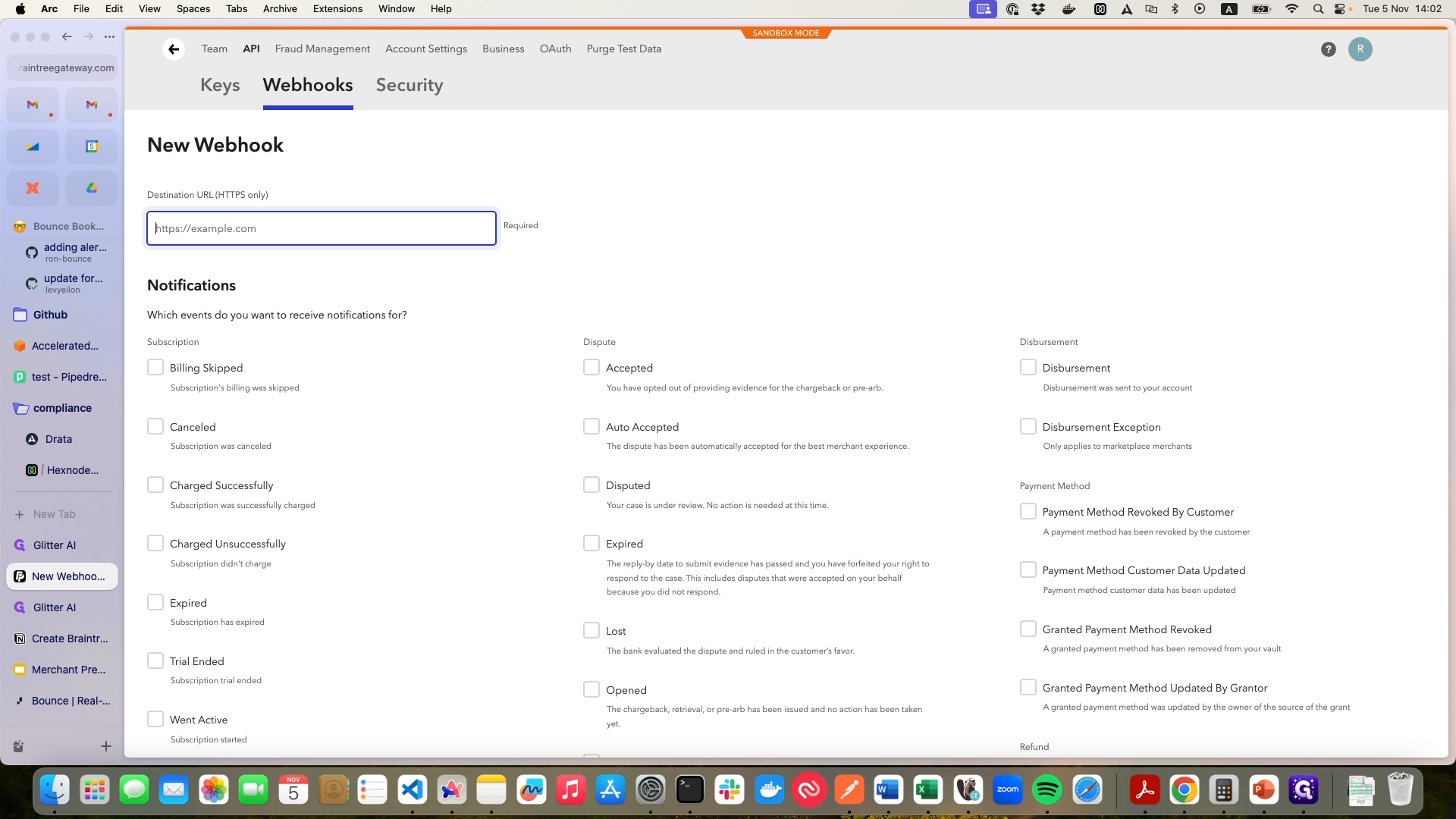
Task: Open first pinned Gmail tab
Action: pyautogui.click(x=33, y=105)
